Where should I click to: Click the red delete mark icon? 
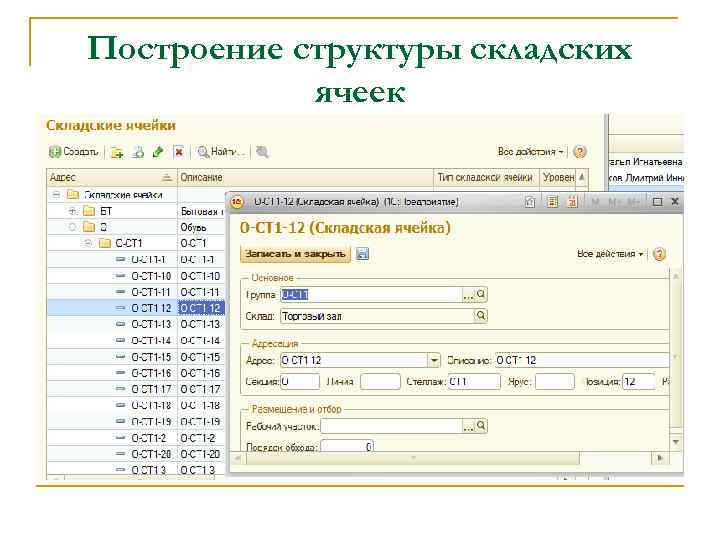pyautogui.click(x=179, y=152)
